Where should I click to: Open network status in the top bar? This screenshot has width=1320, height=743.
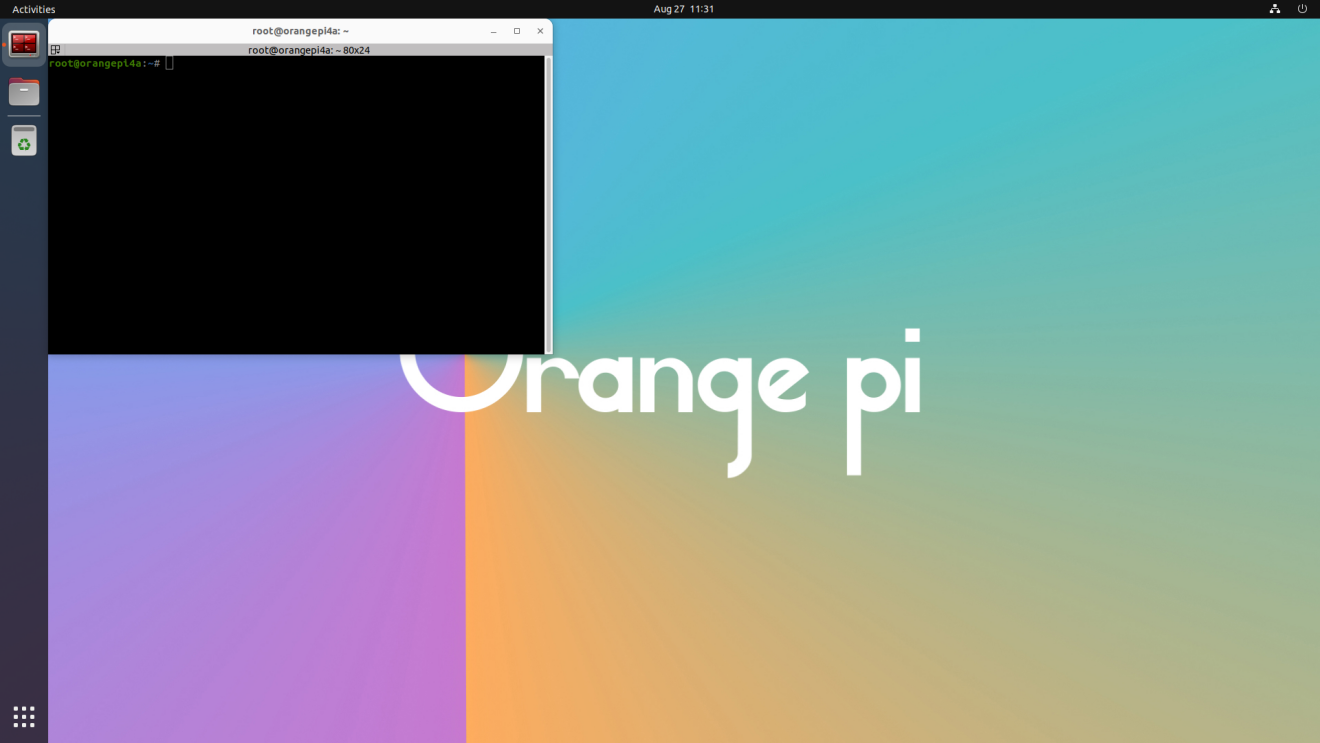pos(1275,9)
